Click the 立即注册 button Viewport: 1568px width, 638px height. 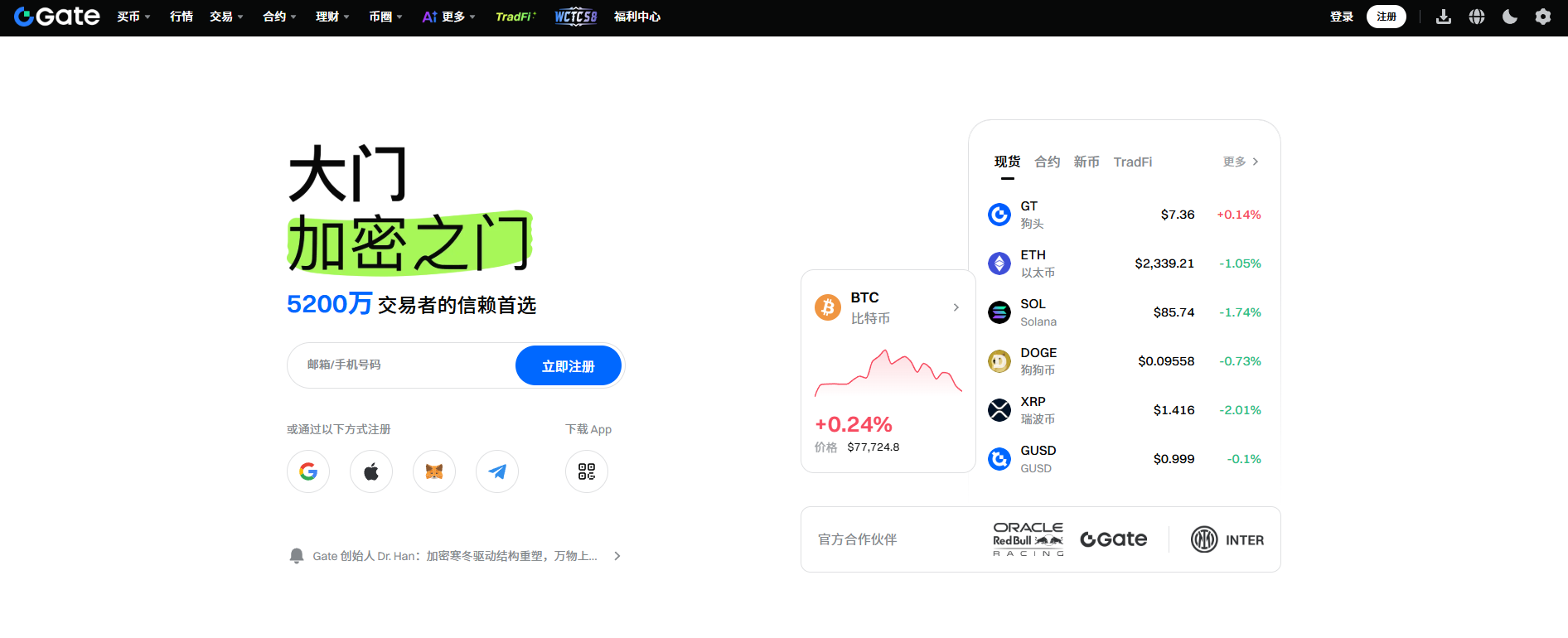[569, 366]
